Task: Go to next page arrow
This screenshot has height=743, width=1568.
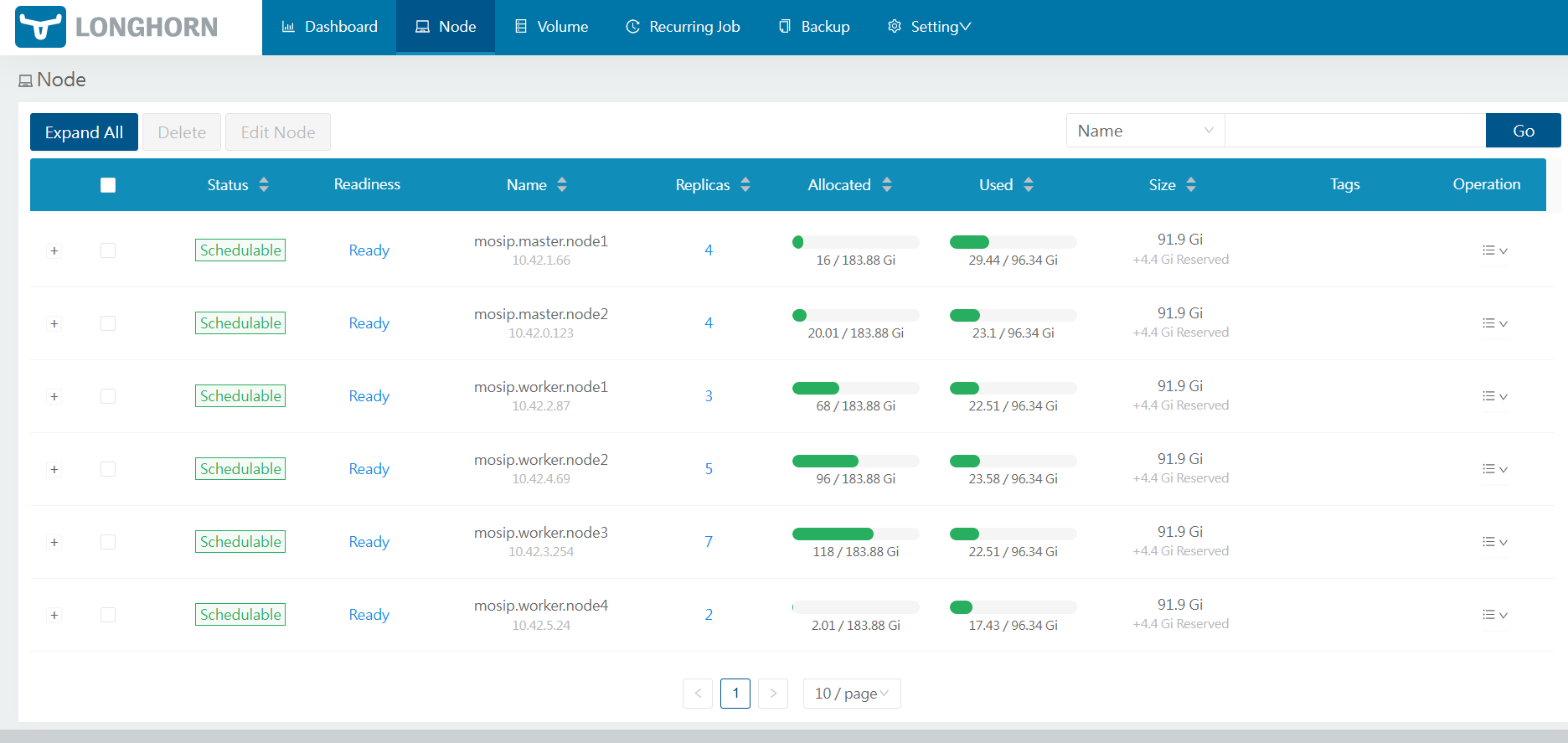Action: pyautogui.click(x=773, y=694)
